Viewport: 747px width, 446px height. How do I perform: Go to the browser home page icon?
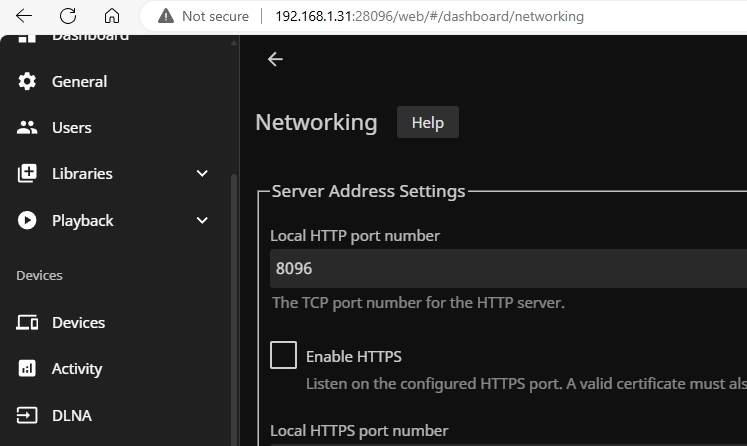(x=112, y=16)
